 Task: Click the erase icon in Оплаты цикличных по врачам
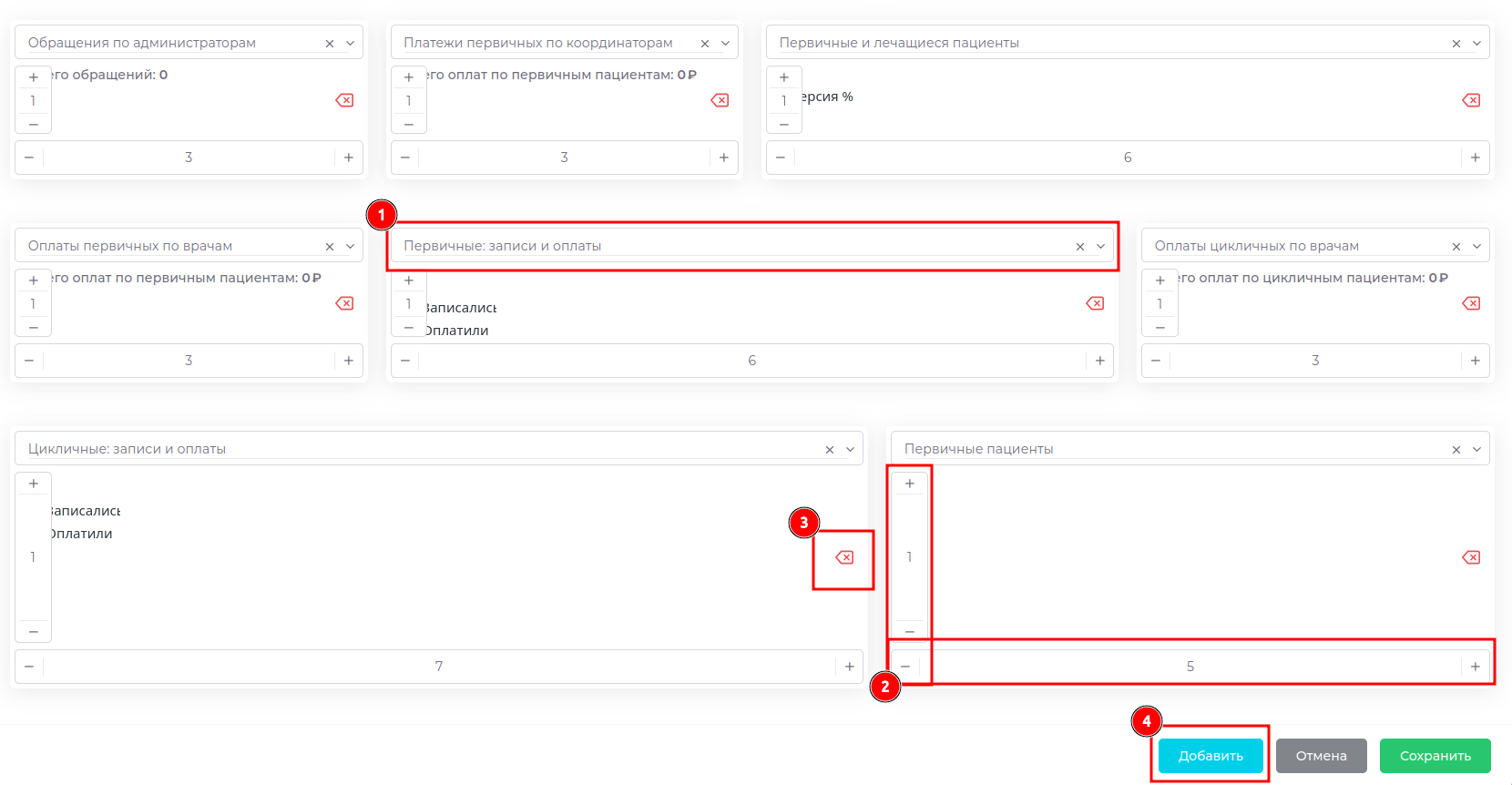(1471, 303)
